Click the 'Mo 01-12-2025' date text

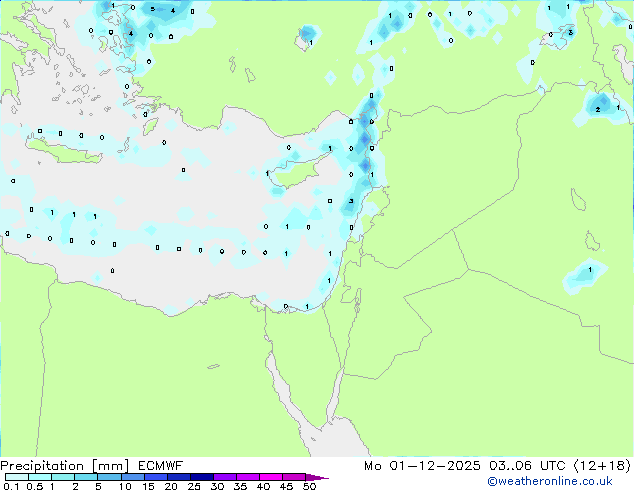coord(422,466)
